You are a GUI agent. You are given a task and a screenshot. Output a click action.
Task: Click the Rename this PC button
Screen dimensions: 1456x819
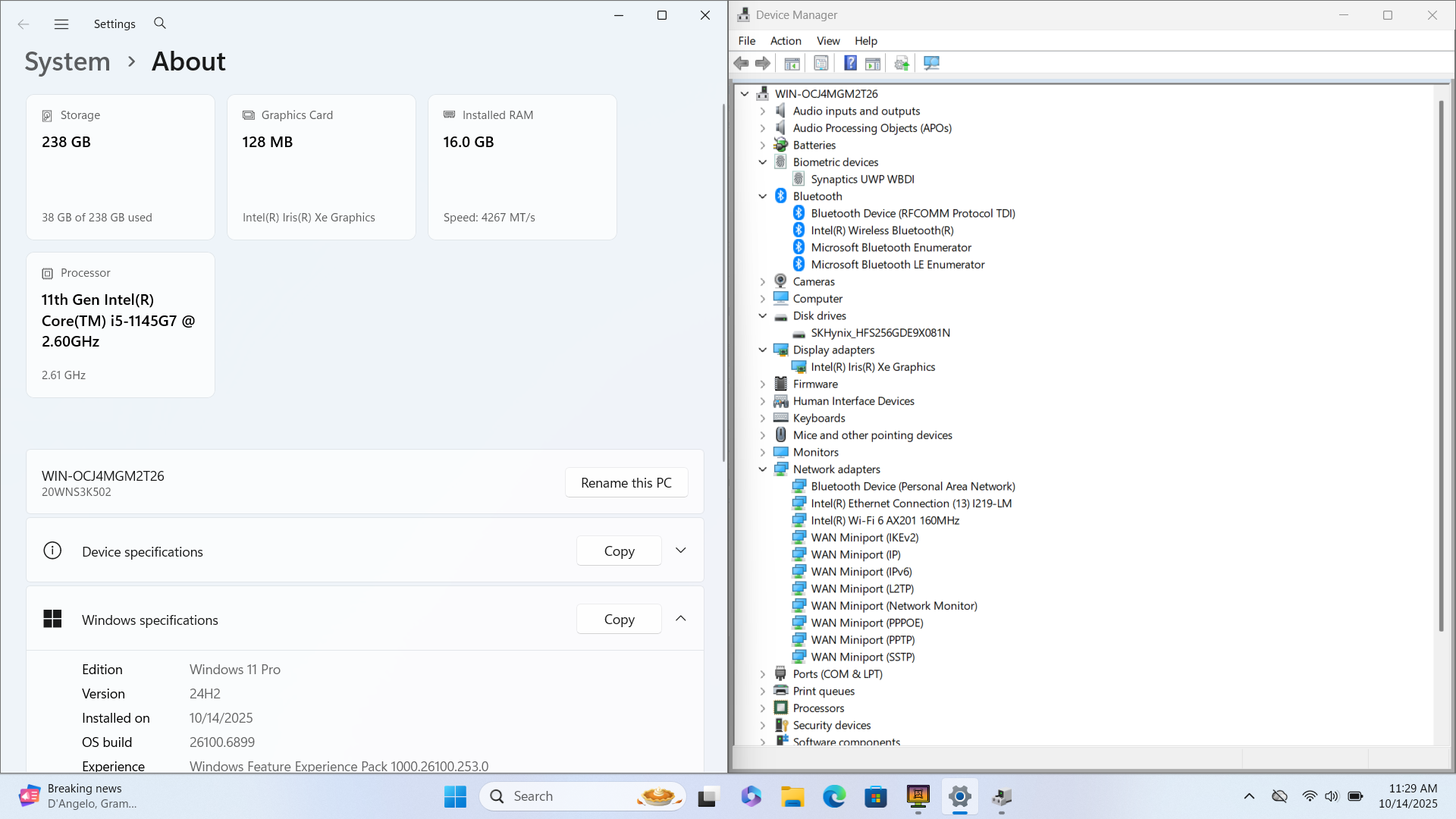[626, 483]
